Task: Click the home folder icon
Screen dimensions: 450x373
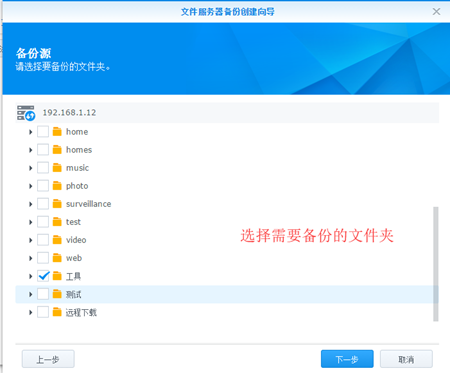Action: [x=57, y=132]
